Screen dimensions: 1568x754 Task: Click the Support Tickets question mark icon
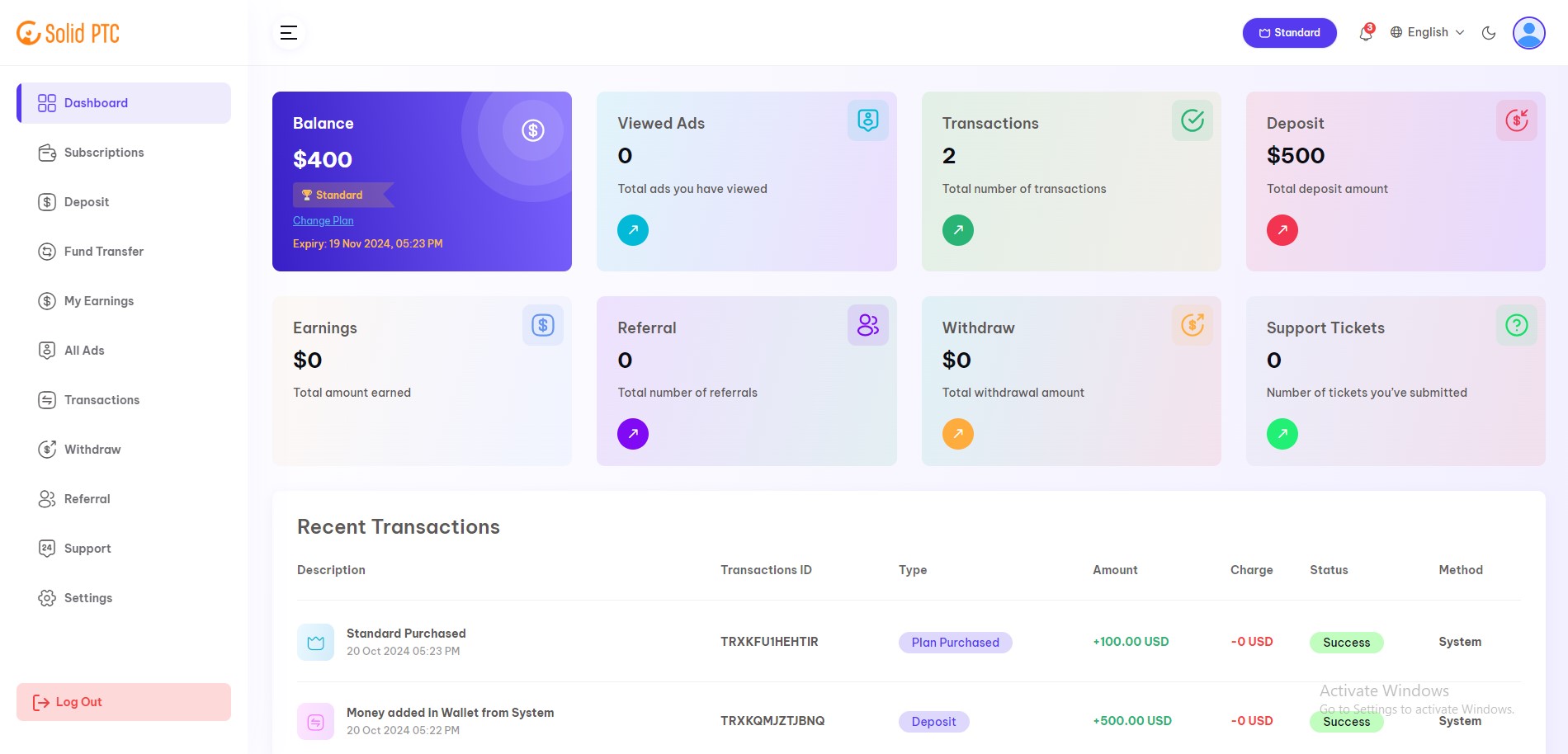[x=1517, y=325]
